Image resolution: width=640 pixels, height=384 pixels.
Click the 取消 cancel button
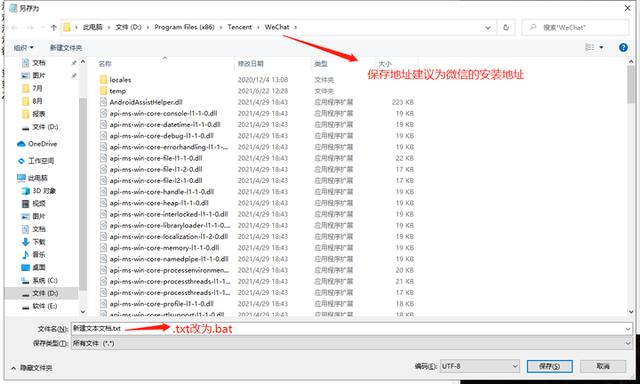click(603, 366)
